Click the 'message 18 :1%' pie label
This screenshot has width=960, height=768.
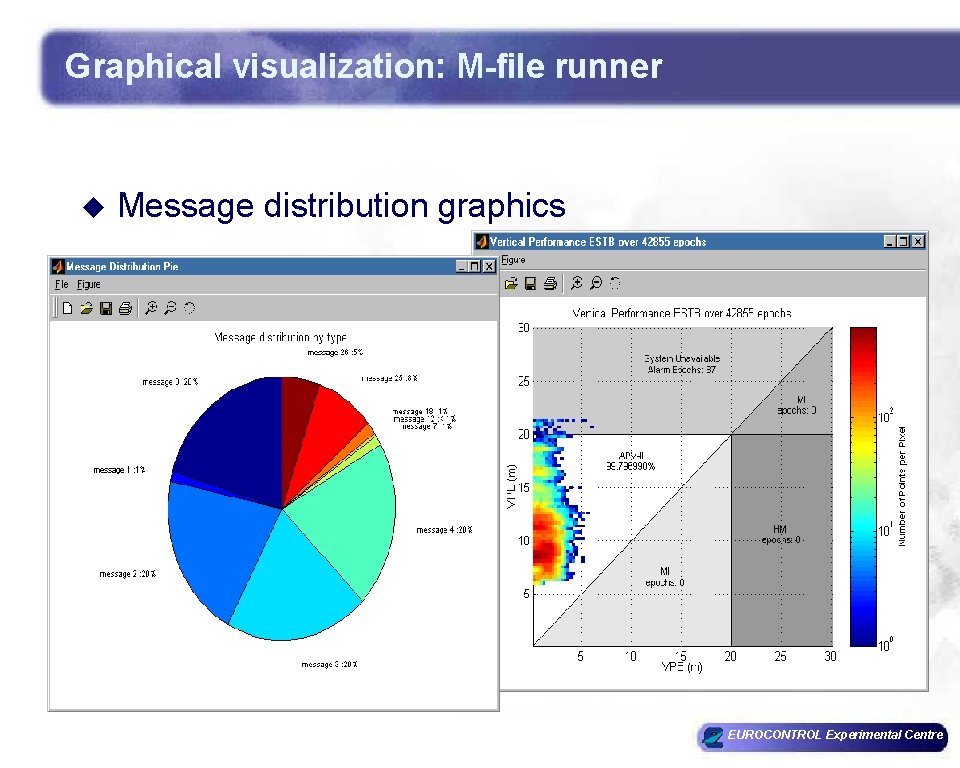(420, 412)
